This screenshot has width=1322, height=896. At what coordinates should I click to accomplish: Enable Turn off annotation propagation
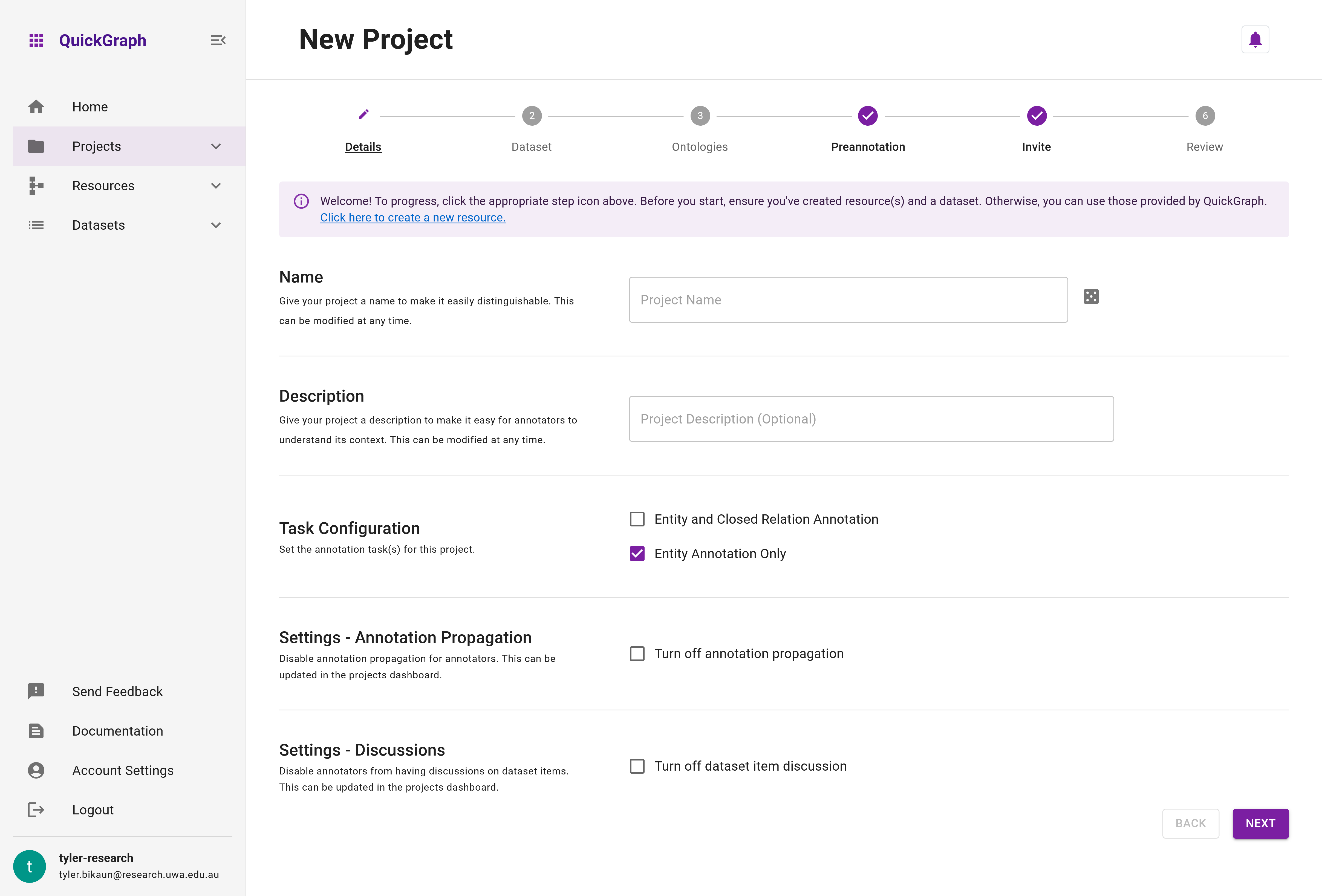(637, 653)
